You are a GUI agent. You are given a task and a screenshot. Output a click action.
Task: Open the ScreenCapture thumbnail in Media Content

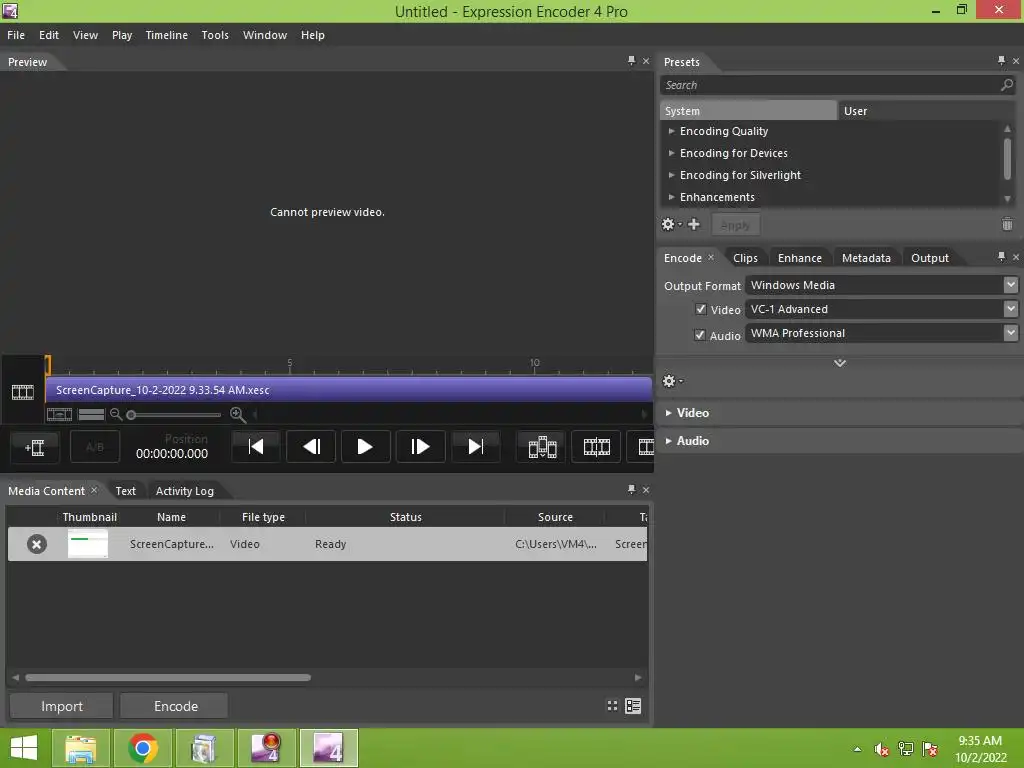(88, 544)
